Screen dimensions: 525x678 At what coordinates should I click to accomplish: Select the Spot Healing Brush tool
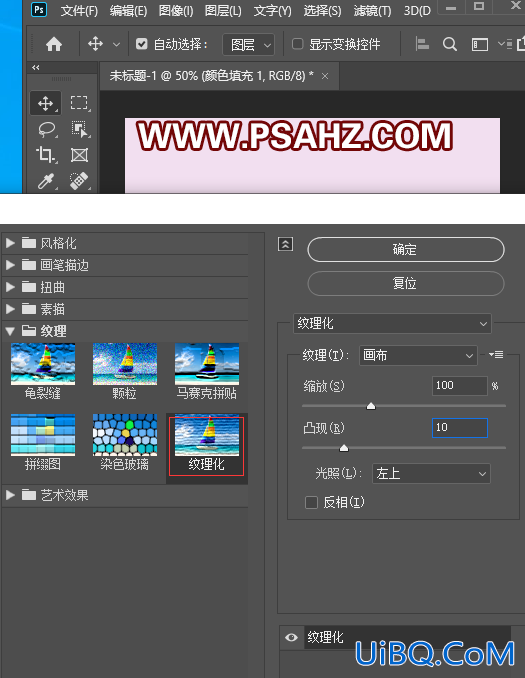pyautogui.click(x=79, y=181)
